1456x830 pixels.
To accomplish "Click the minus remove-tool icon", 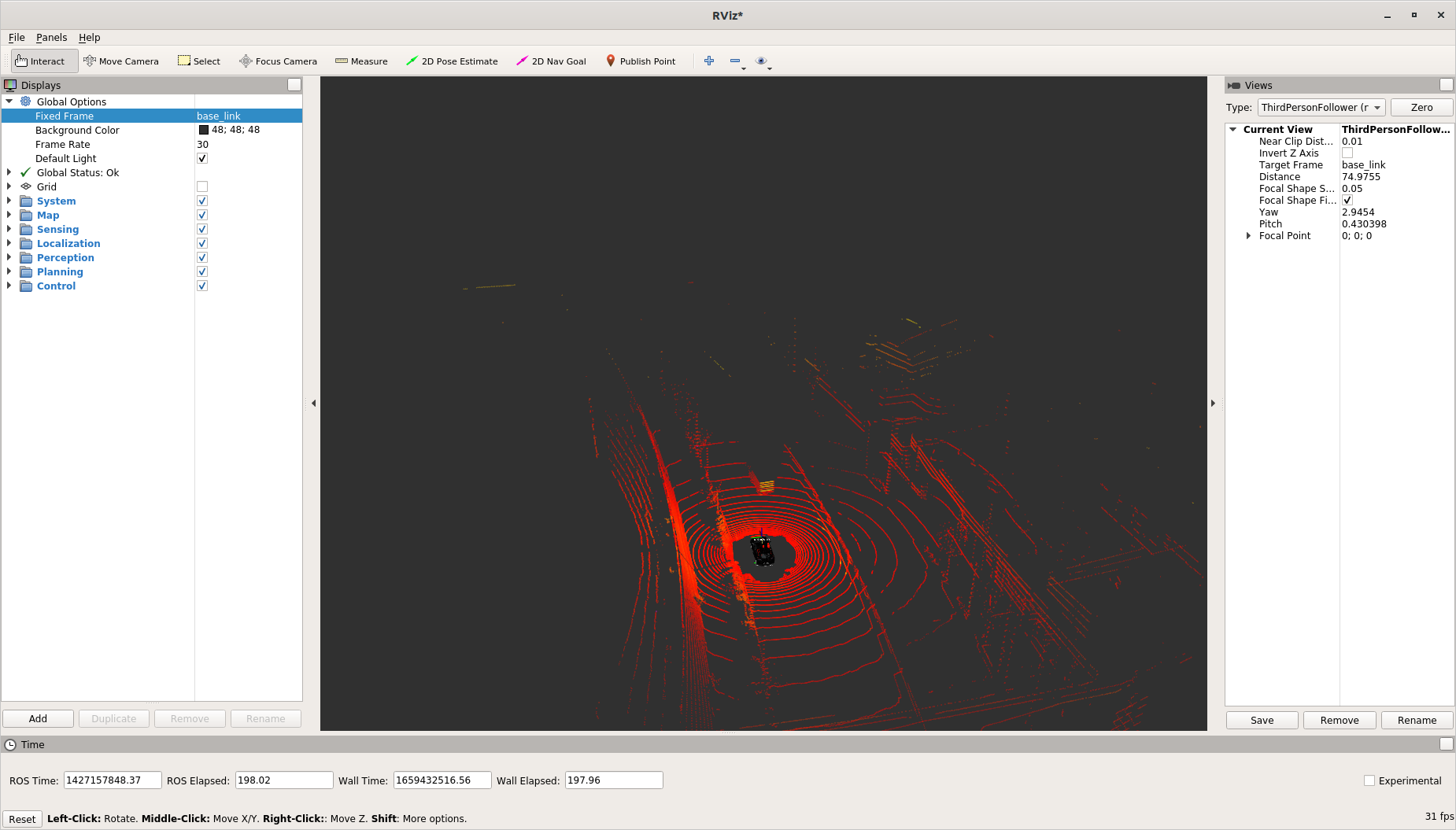I will pyautogui.click(x=735, y=61).
